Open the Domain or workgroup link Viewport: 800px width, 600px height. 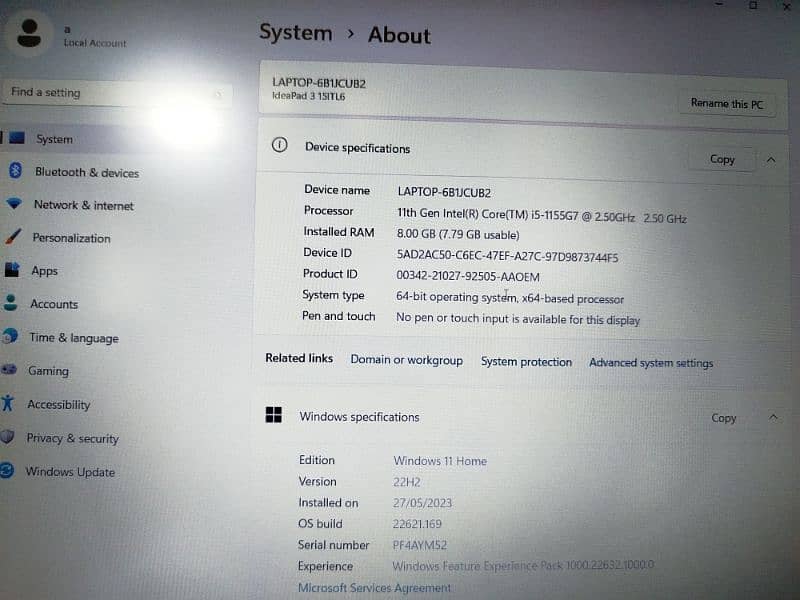coord(406,360)
